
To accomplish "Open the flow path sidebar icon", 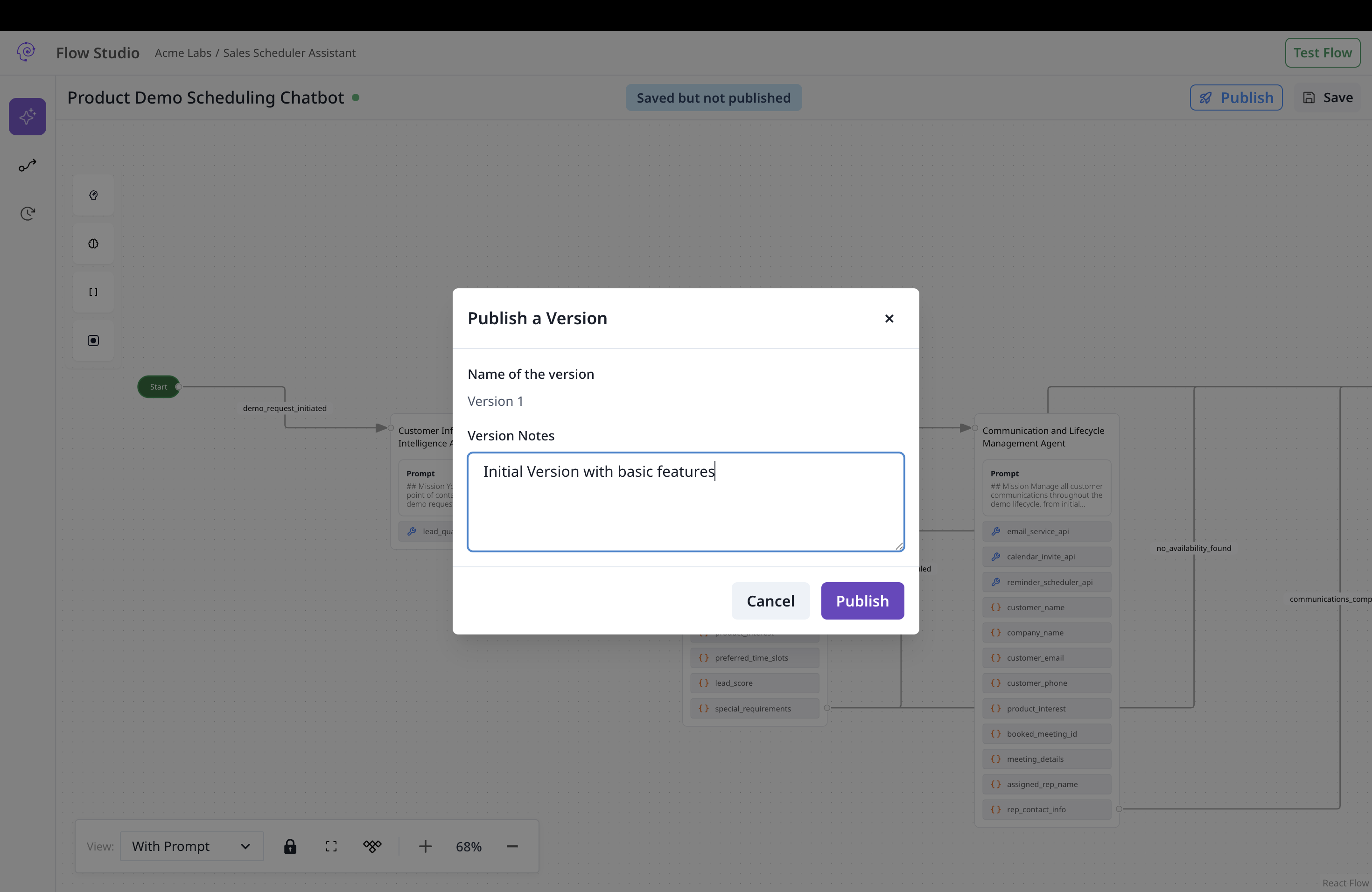I will (27, 166).
